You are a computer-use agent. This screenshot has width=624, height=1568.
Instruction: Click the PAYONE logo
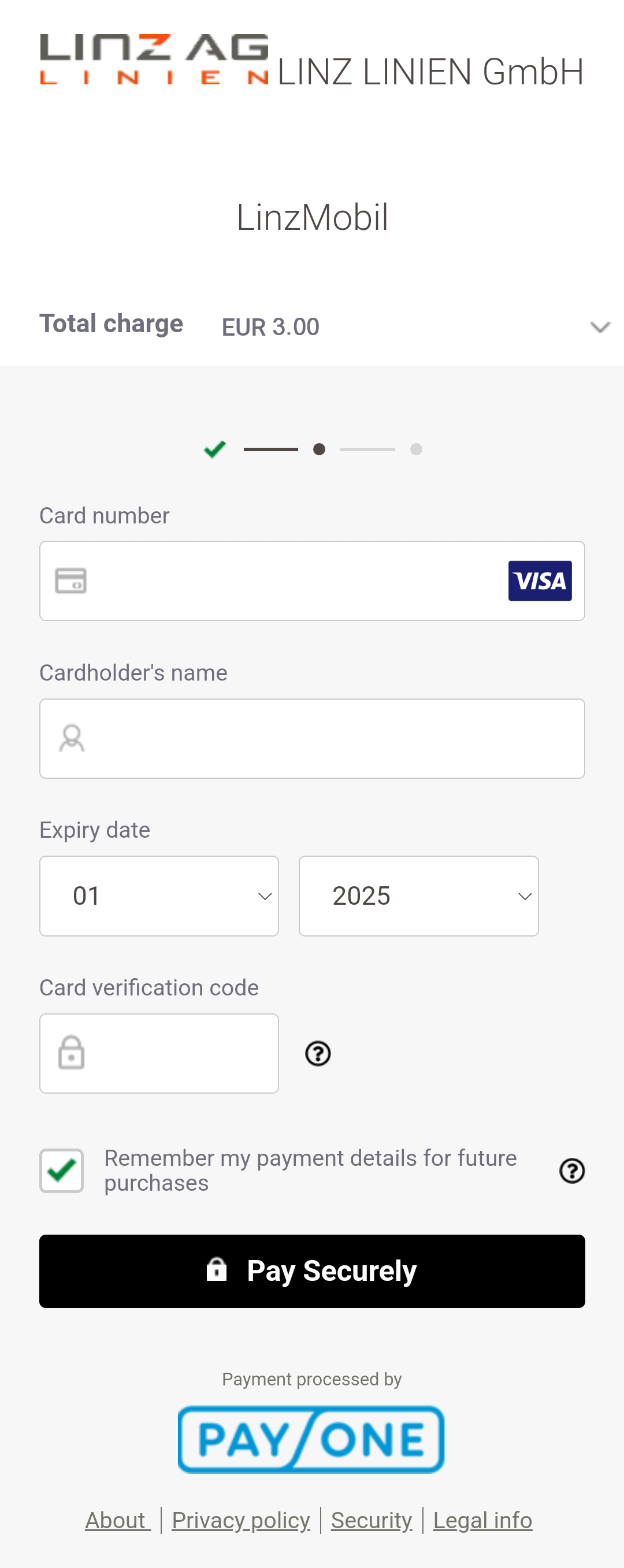pyautogui.click(x=311, y=1439)
